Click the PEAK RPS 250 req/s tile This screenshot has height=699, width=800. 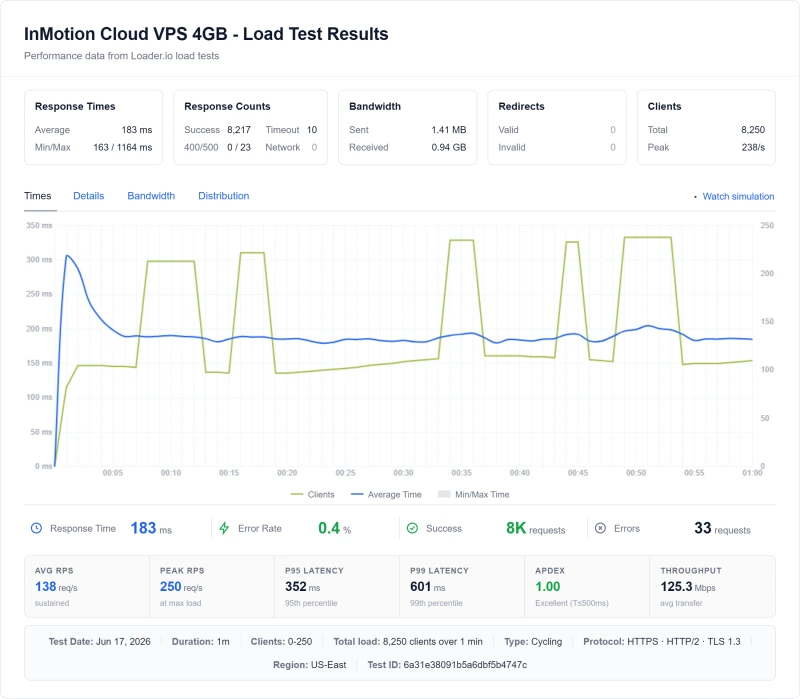click(212, 586)
